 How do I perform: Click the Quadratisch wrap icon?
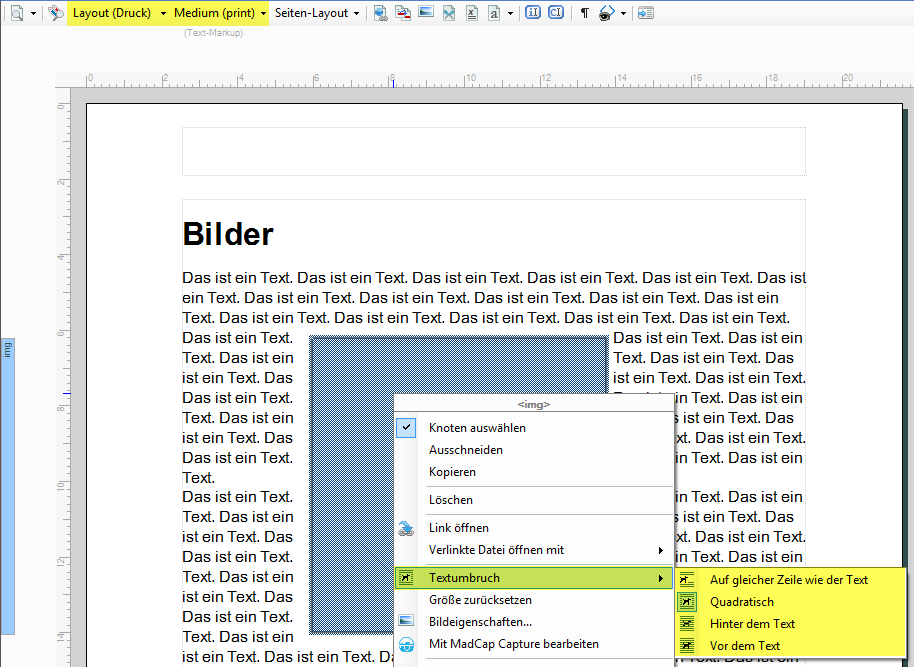tap(688, 602)
